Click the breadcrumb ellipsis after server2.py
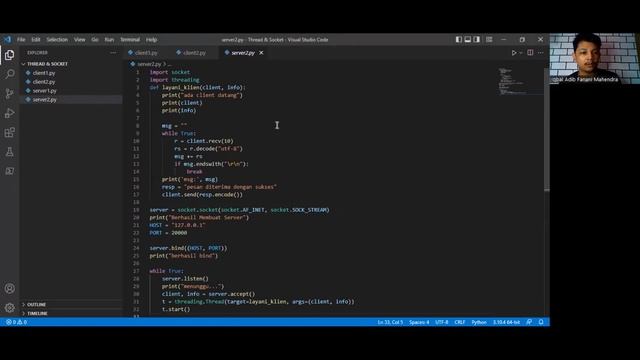The image size is (640, 360). pos(170,64)
